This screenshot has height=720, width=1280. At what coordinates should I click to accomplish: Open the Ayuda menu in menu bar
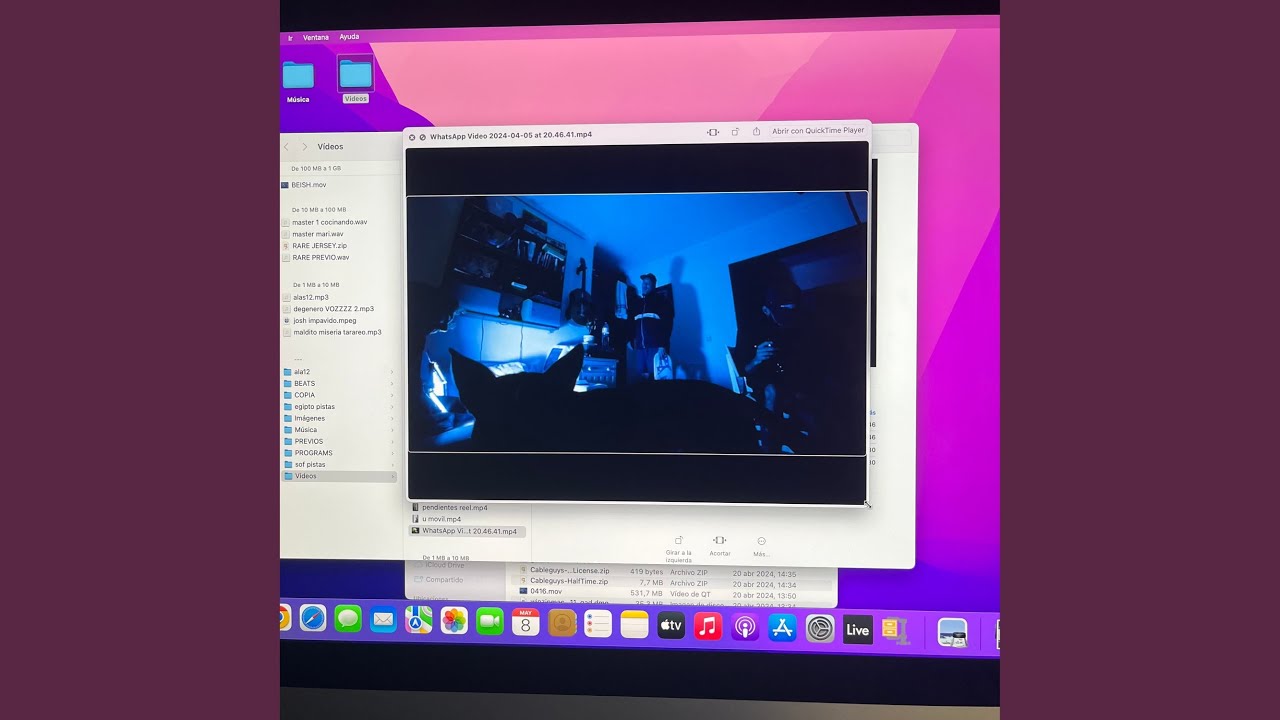[349, 37]
